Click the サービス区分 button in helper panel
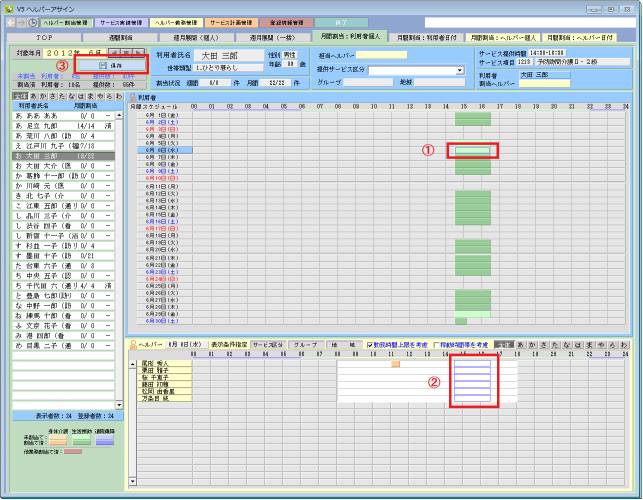 (268, 345)
